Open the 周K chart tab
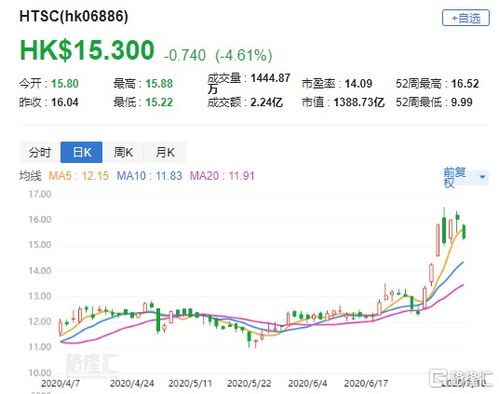 point(123,152)
